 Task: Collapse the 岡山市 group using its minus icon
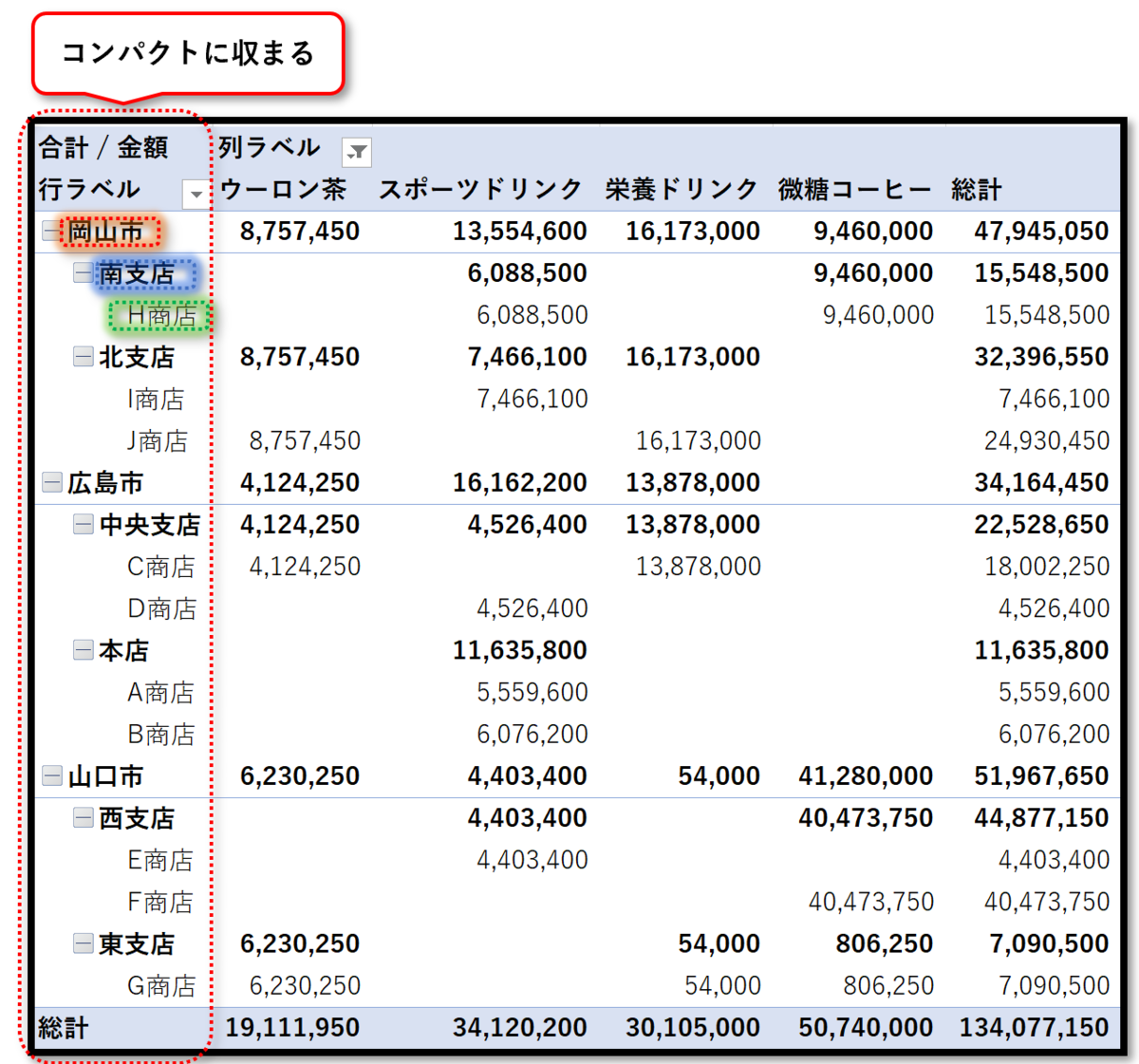tap(50, 230)
